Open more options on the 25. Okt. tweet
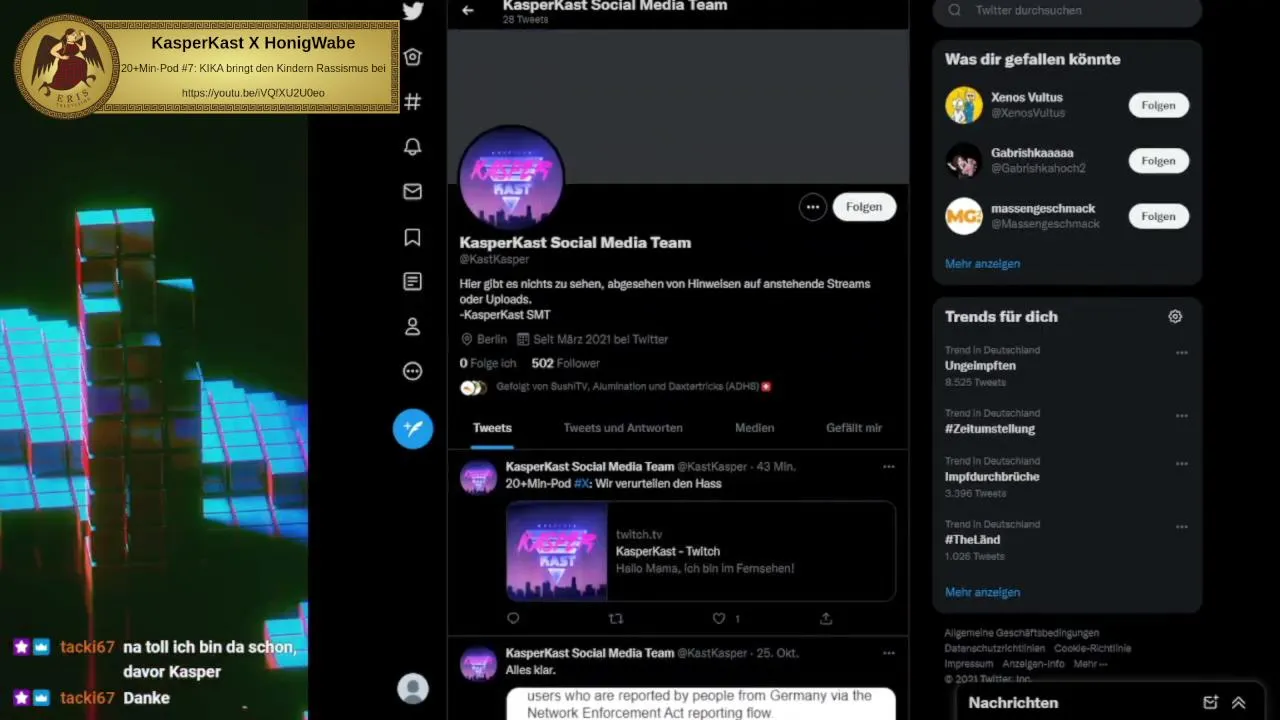This screenshot has width=1280, height=720. pyautogui.click(x=888, y=653)
